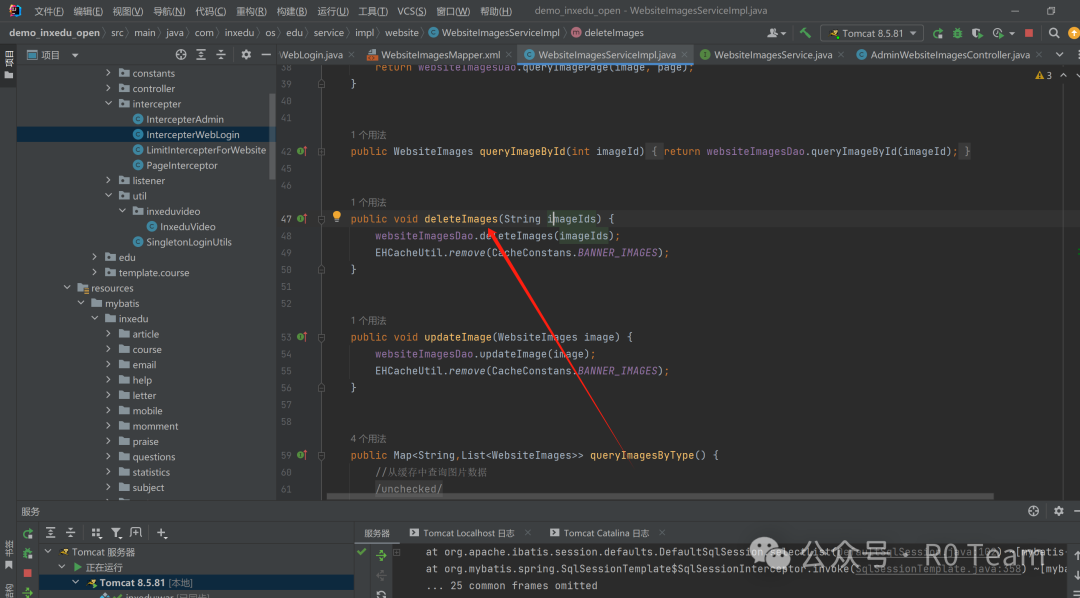Hide the project panel using minus icon
1080x598 pixels.
[x=266, y=54]
